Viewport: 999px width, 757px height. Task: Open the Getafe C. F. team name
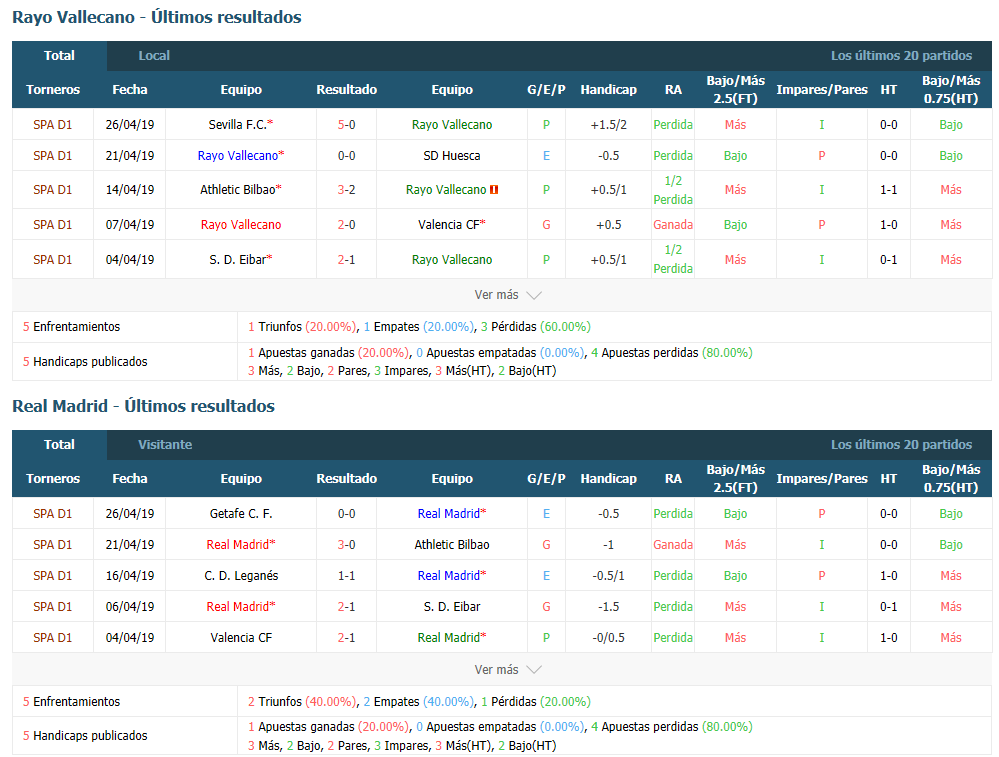point(241,514)
